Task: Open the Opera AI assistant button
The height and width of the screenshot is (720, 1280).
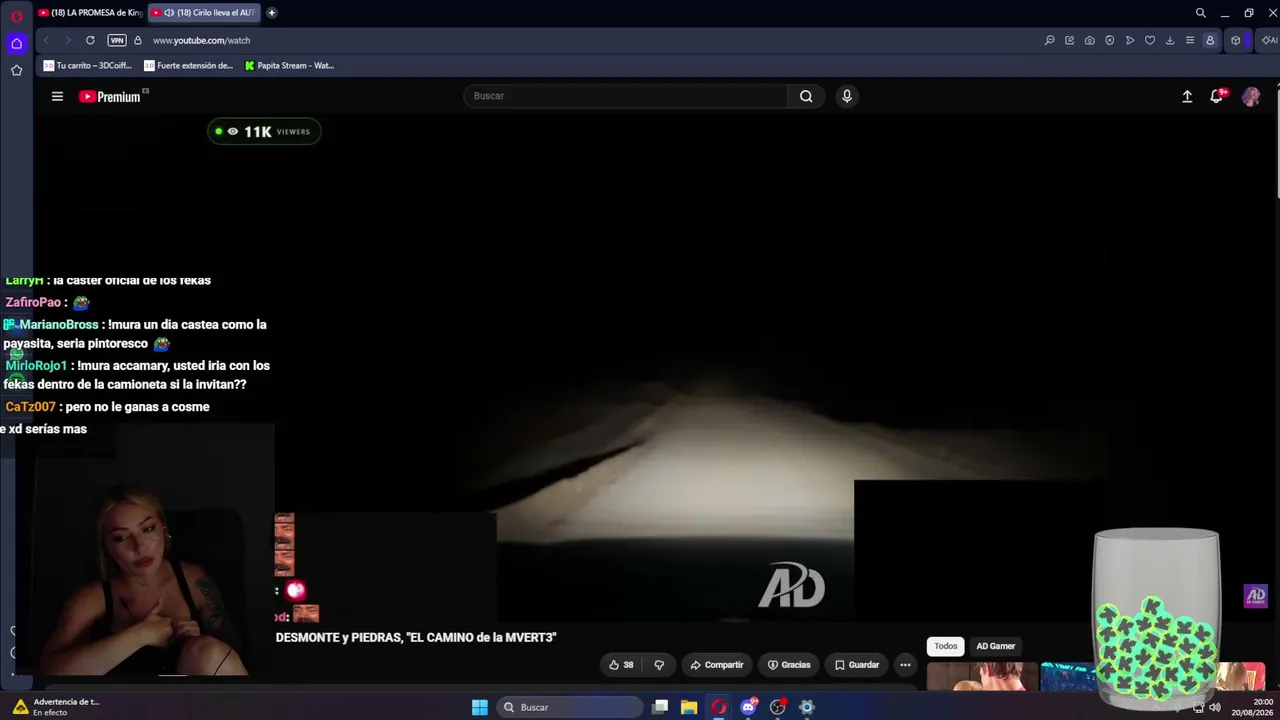Action: (1269, 40)
